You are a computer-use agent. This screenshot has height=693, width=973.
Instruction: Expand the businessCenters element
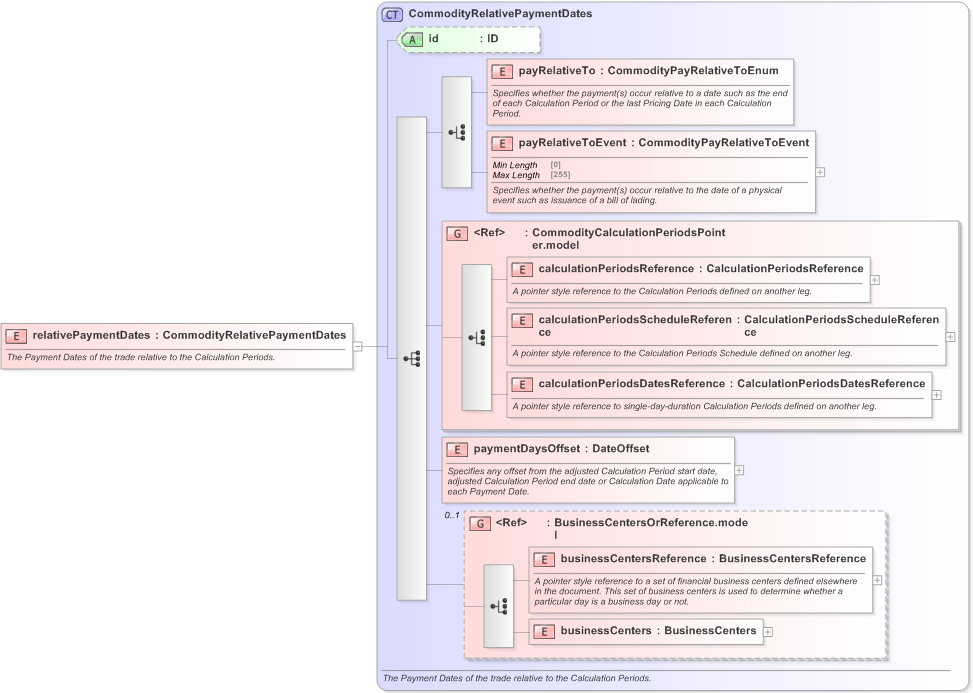click(x=768, y=632)
